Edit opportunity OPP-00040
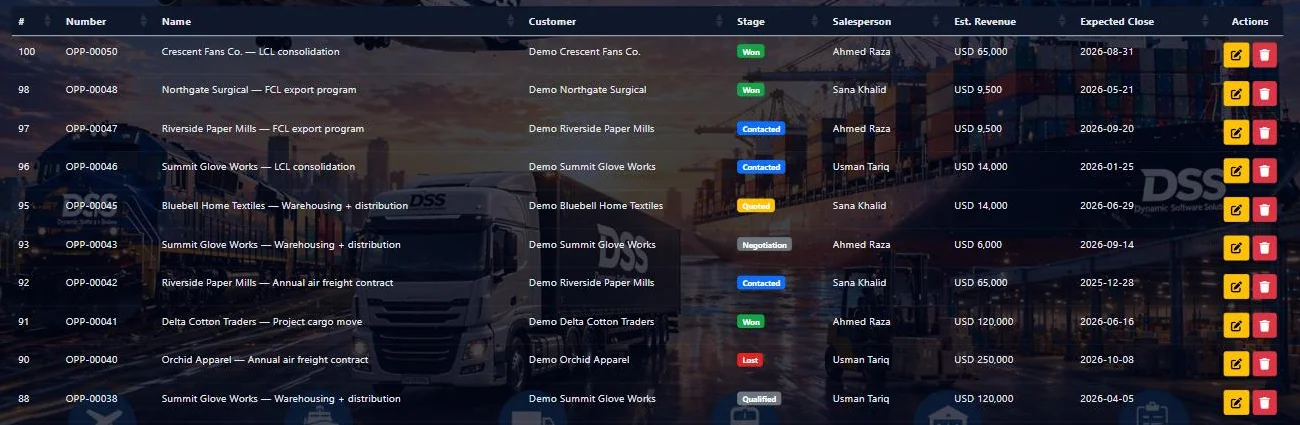Screen dimensions: 1300x425 pyautogui.click(x=1236, y=364)
